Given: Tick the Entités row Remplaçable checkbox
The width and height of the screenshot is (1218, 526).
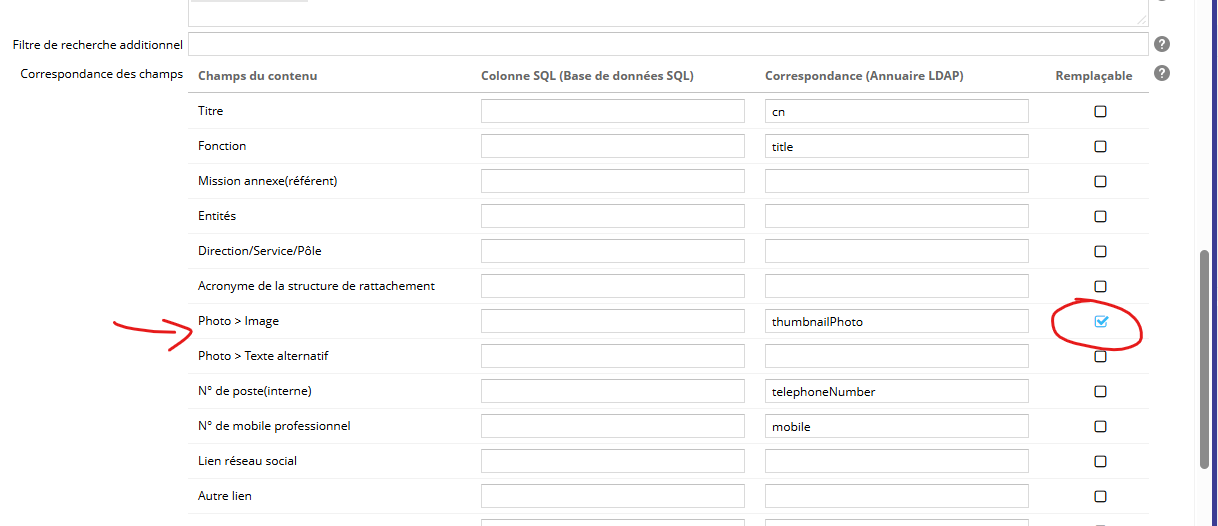Looking at the screenshot, I should coord(1100,217).
